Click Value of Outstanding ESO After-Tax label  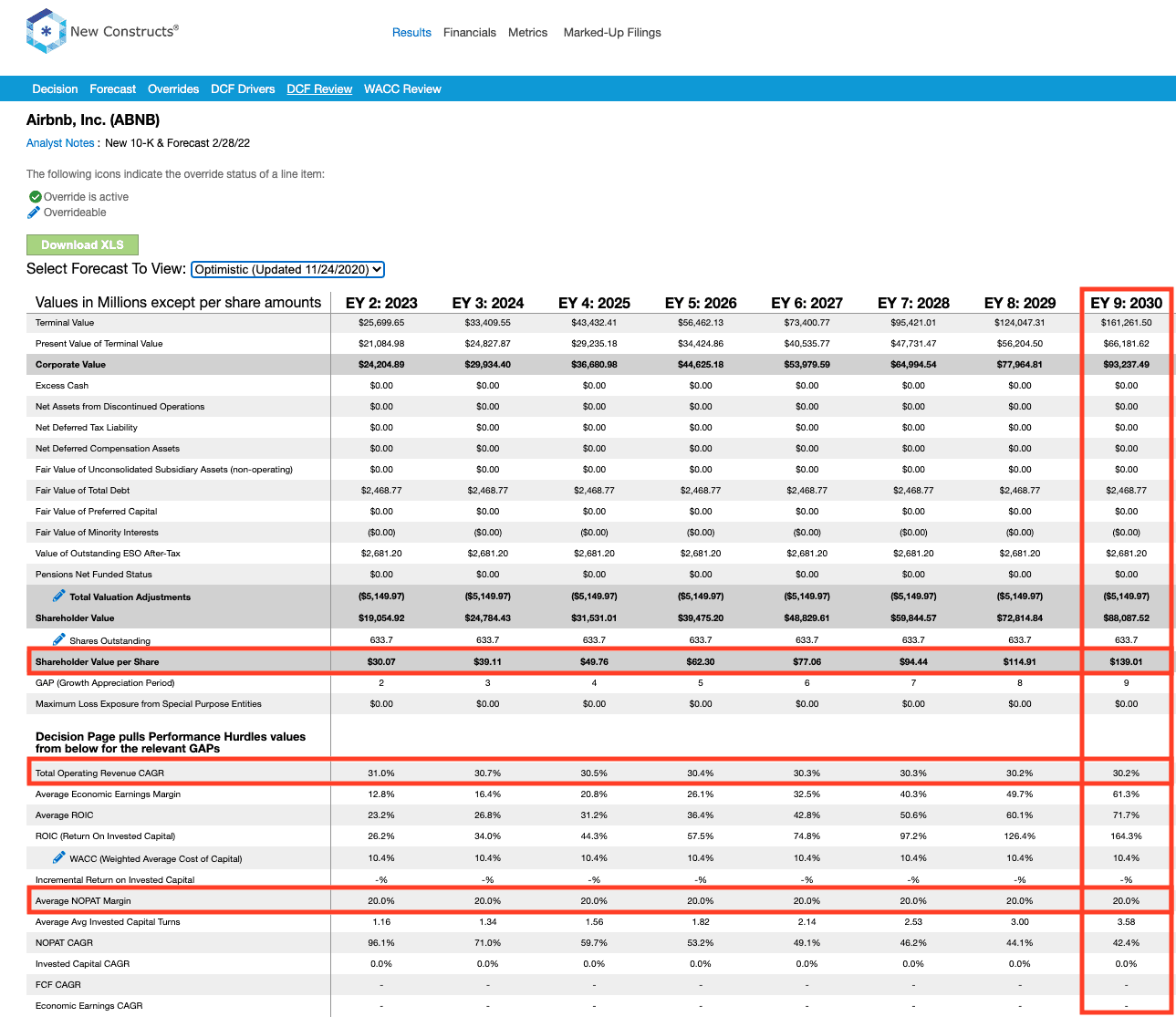coord(109,554)
